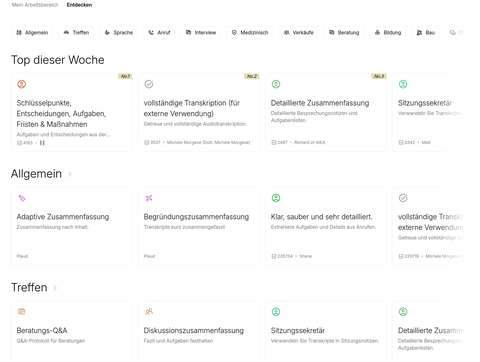
Task: Click the Allgemein section heading
Action: 36,174
